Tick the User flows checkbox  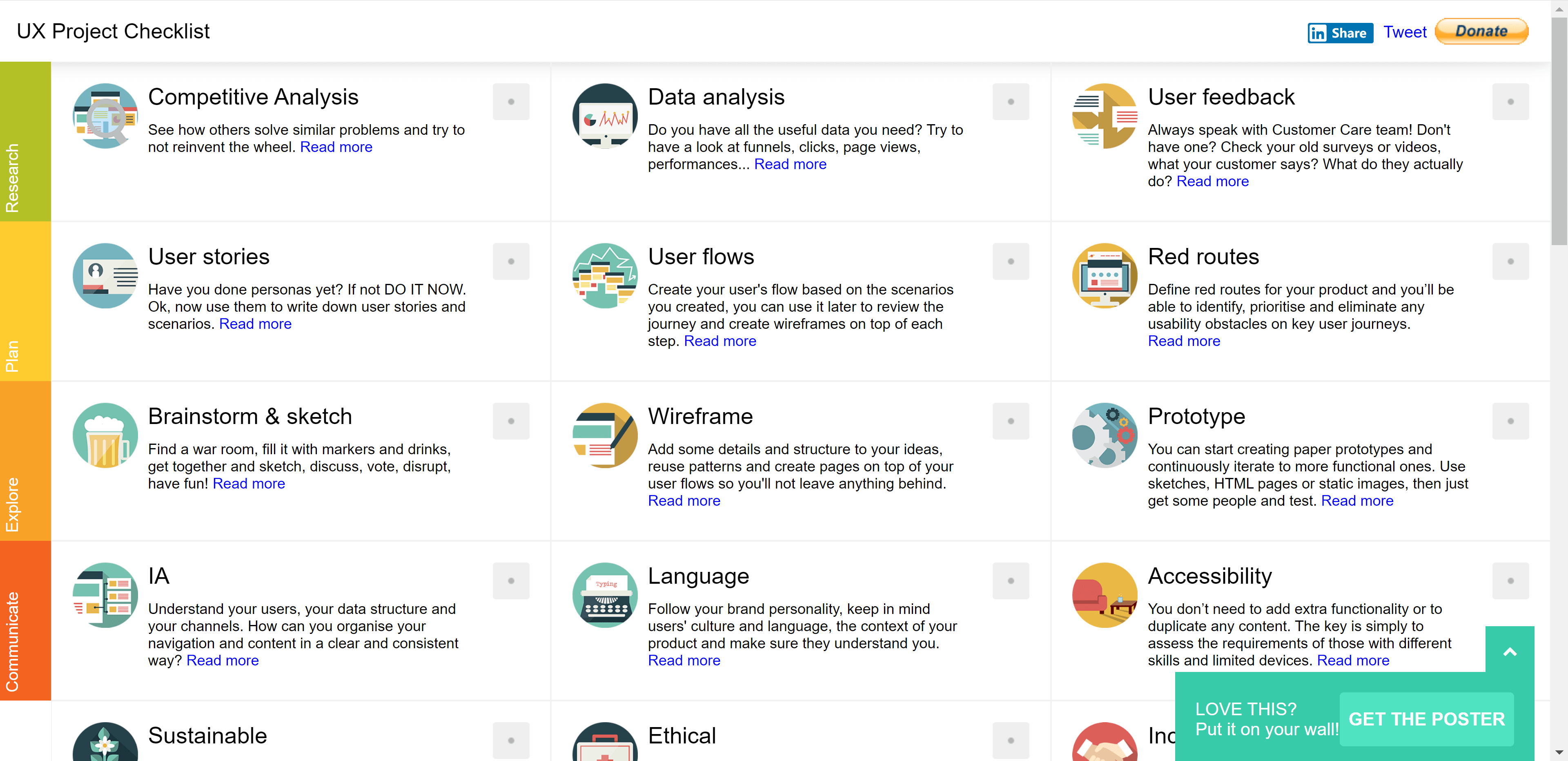[1011, 261]
